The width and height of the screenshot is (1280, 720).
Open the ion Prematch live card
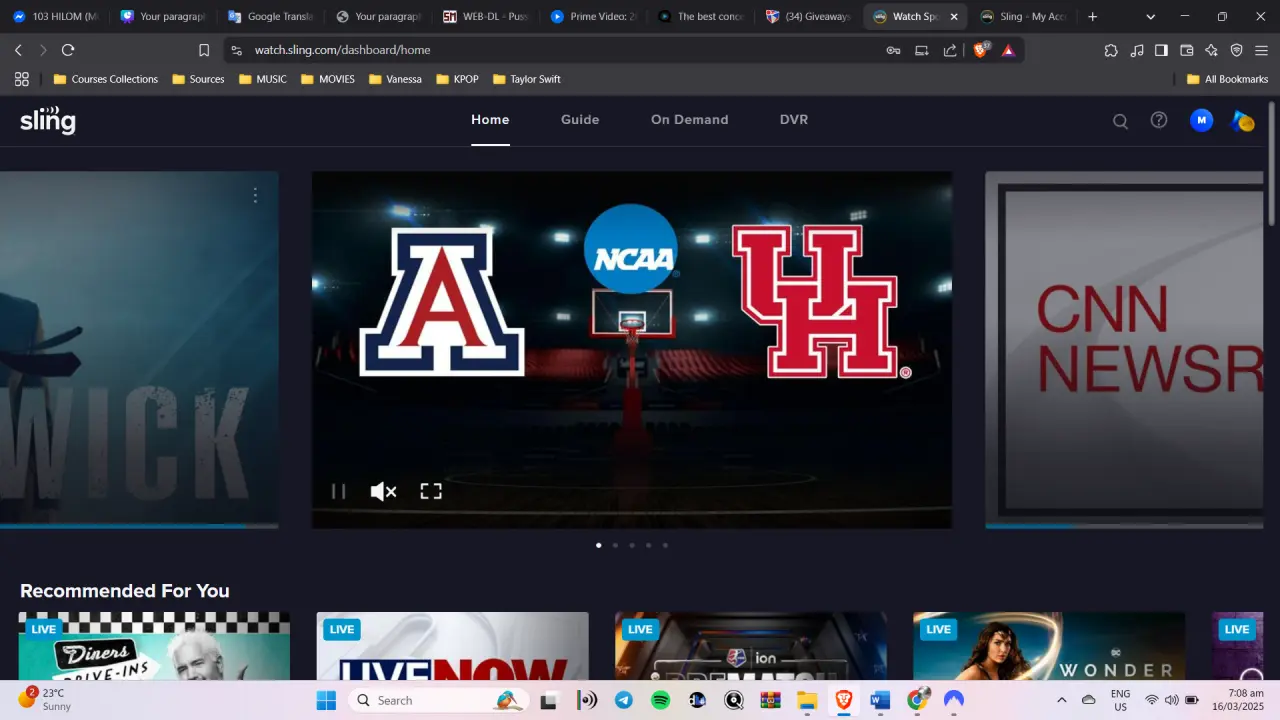click(x=751, y=646)
